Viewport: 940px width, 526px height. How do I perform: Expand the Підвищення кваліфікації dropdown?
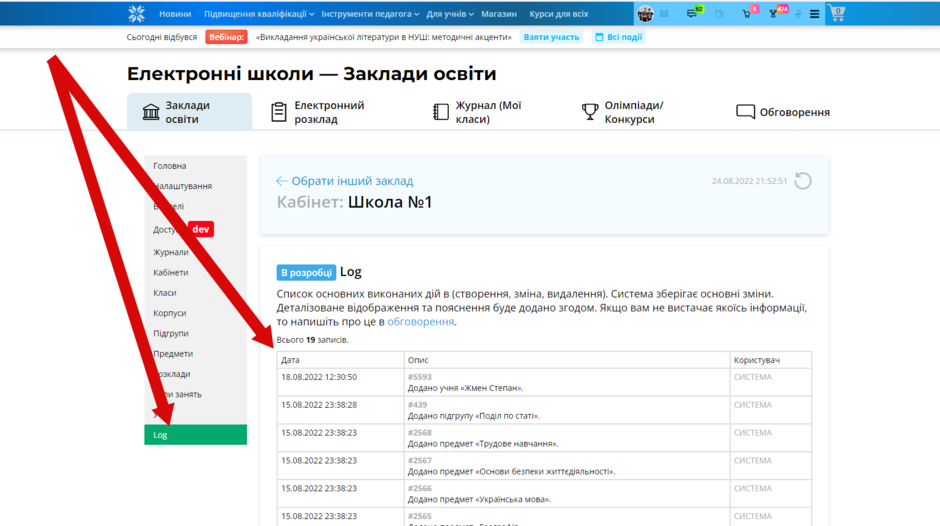[x=259, y=14]
